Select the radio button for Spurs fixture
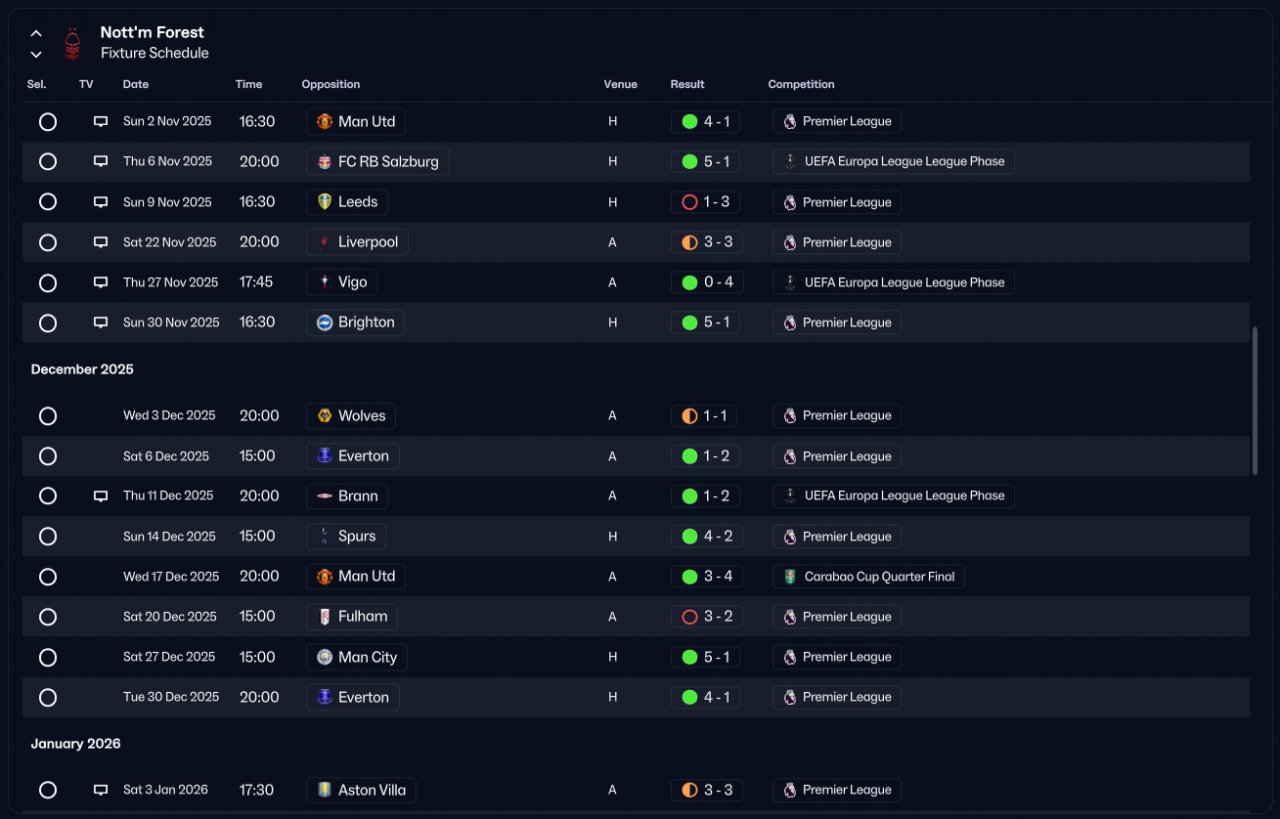 tap(47, 537)
